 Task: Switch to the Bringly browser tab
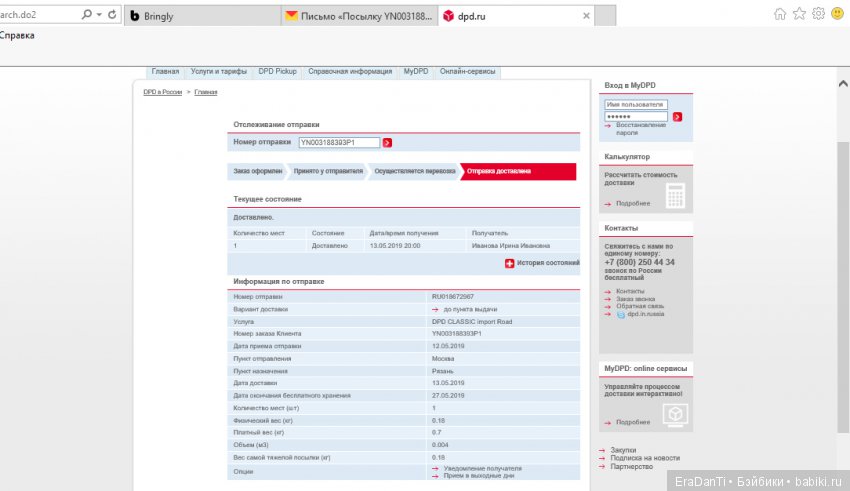coord(200,15)
